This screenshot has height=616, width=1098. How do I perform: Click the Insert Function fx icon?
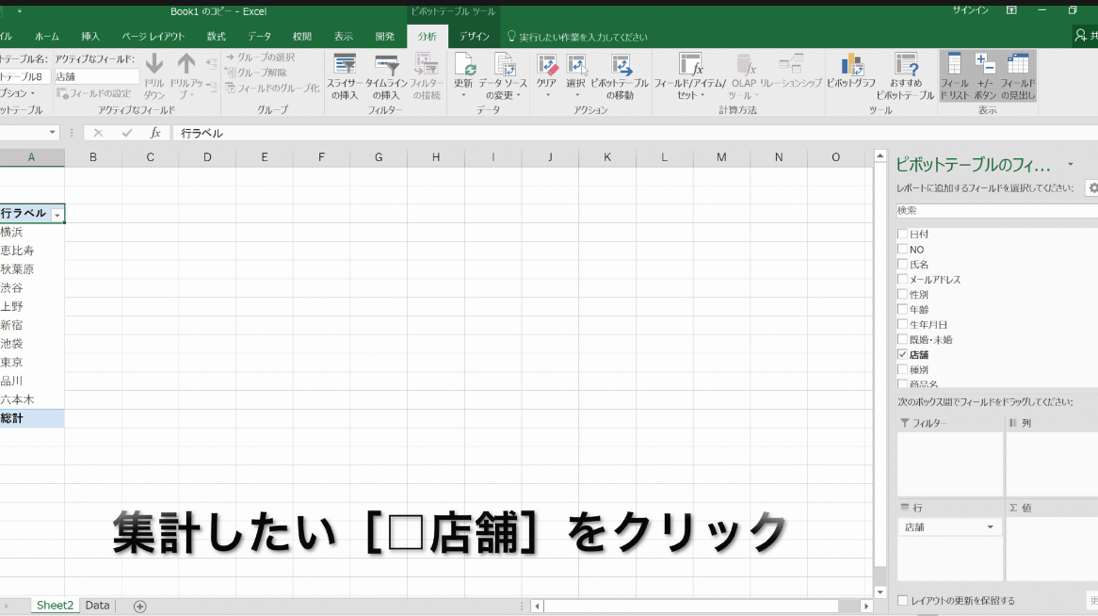point(155,133)
